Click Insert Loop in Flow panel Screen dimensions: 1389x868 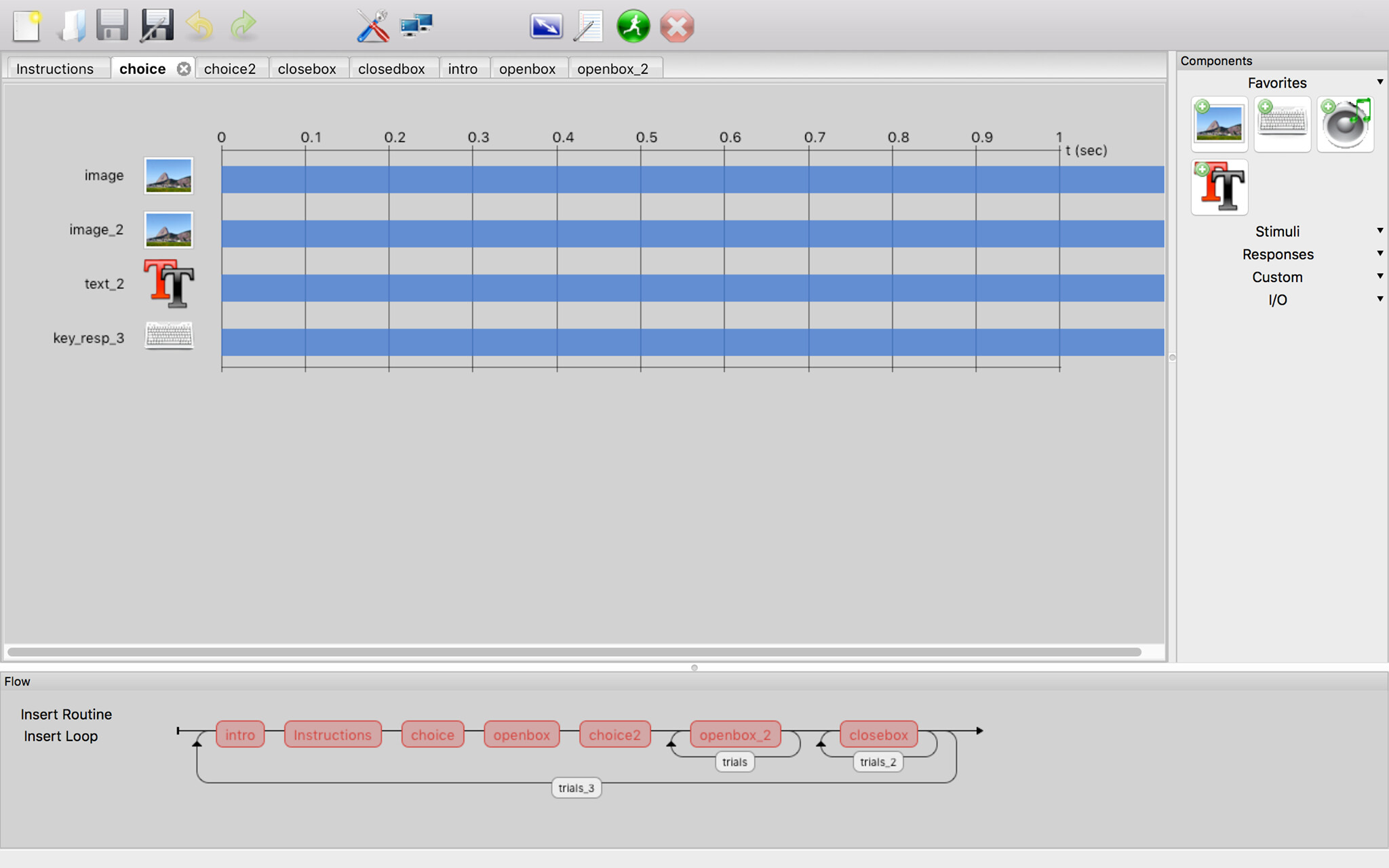[x=60, y=736]
